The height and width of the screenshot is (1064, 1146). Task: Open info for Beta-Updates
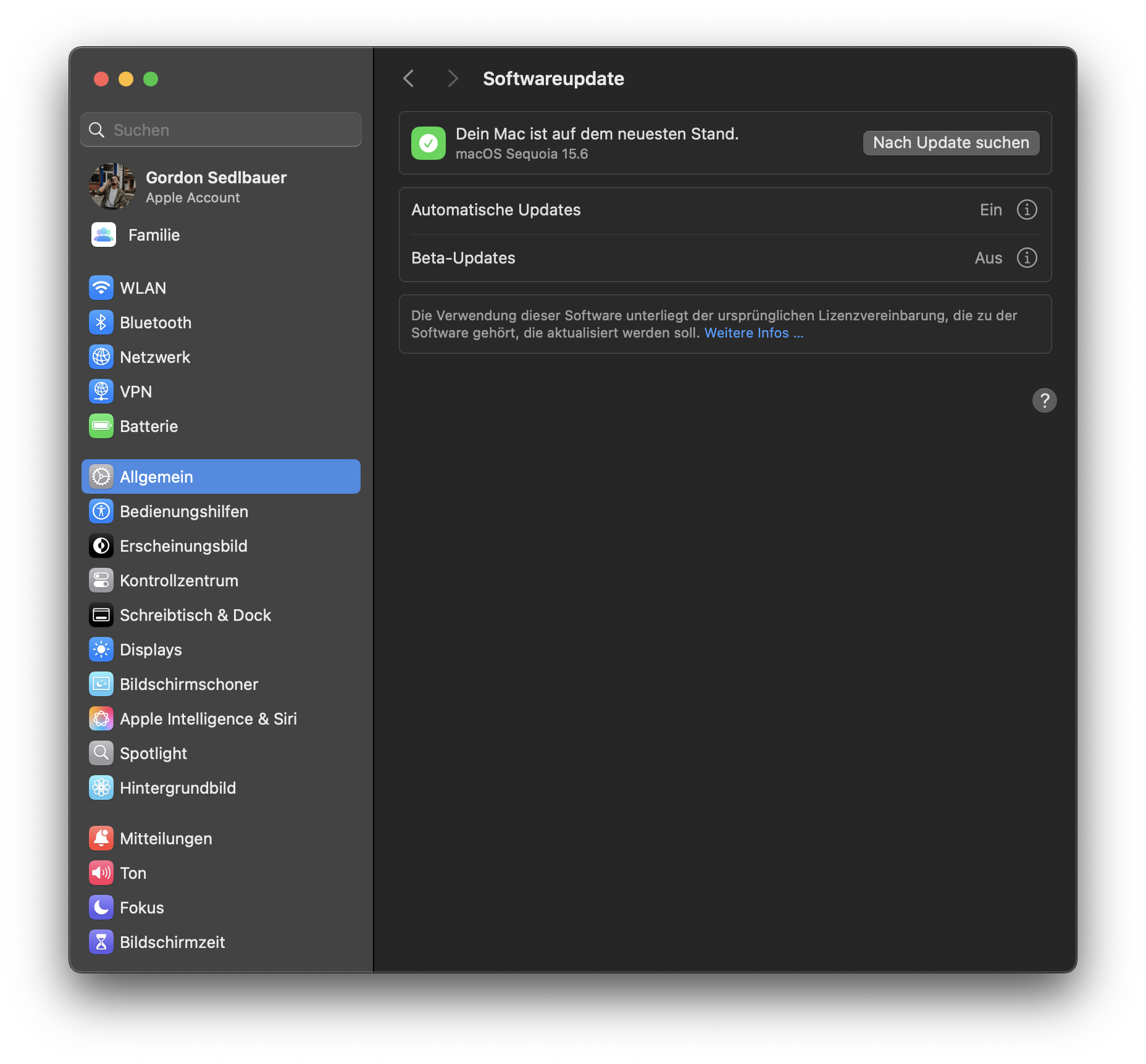click(x=1026, y=258)
